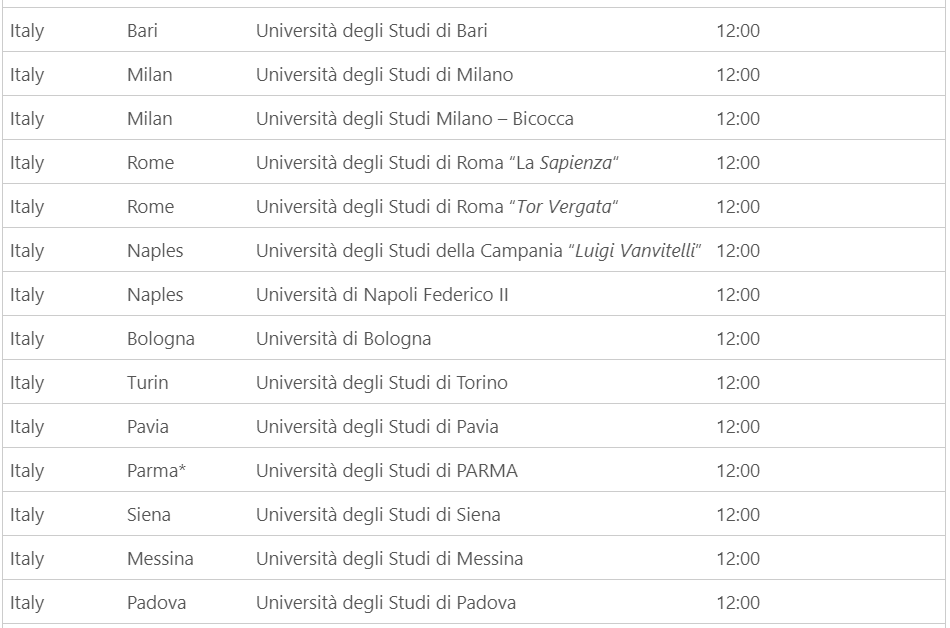Select the Tor Vergata university entry
This screenshot has height=628, width=950.
(x=437, y=207)
